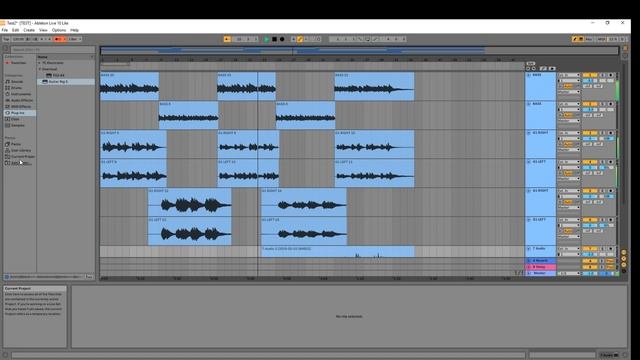Toggle first BASS track activator button
Viewport: 640px width, 360px height.
coord(590,75)
